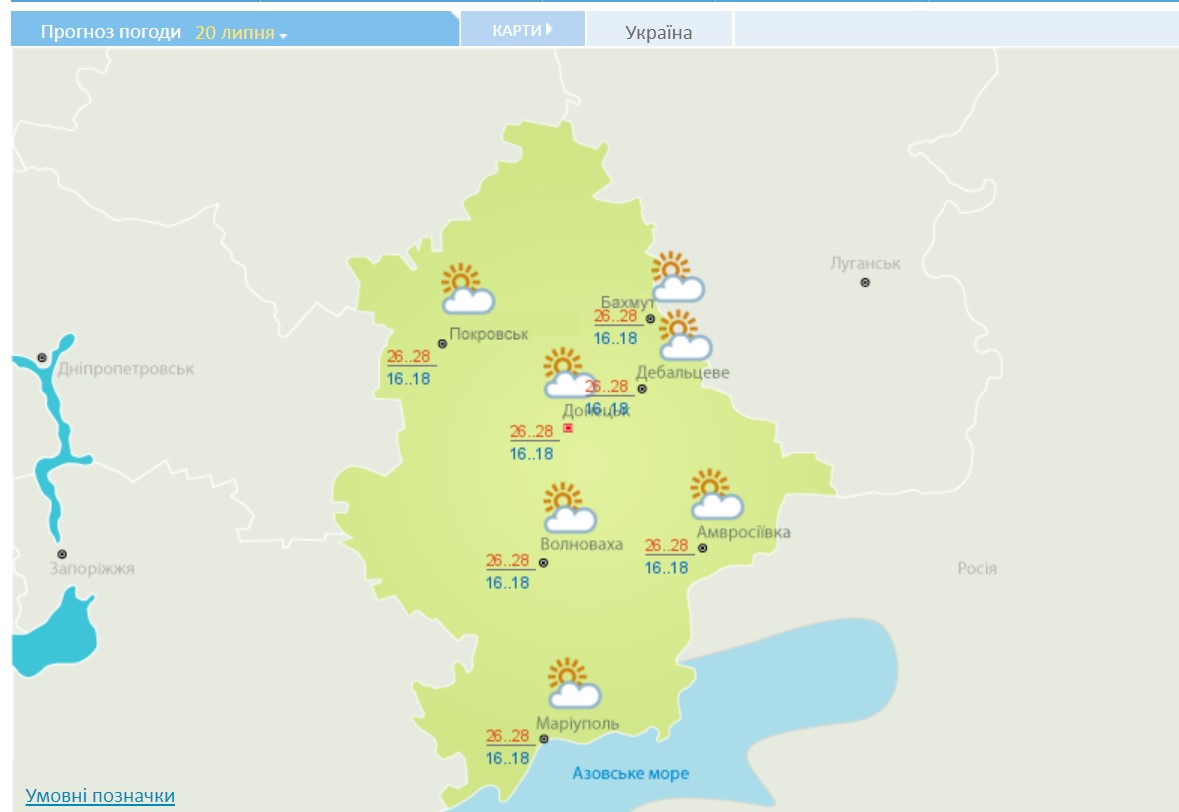The image size is (1179, 812).
Task: Click the weather icon above Амвросіївка
Action: click(x=717, y=494)
